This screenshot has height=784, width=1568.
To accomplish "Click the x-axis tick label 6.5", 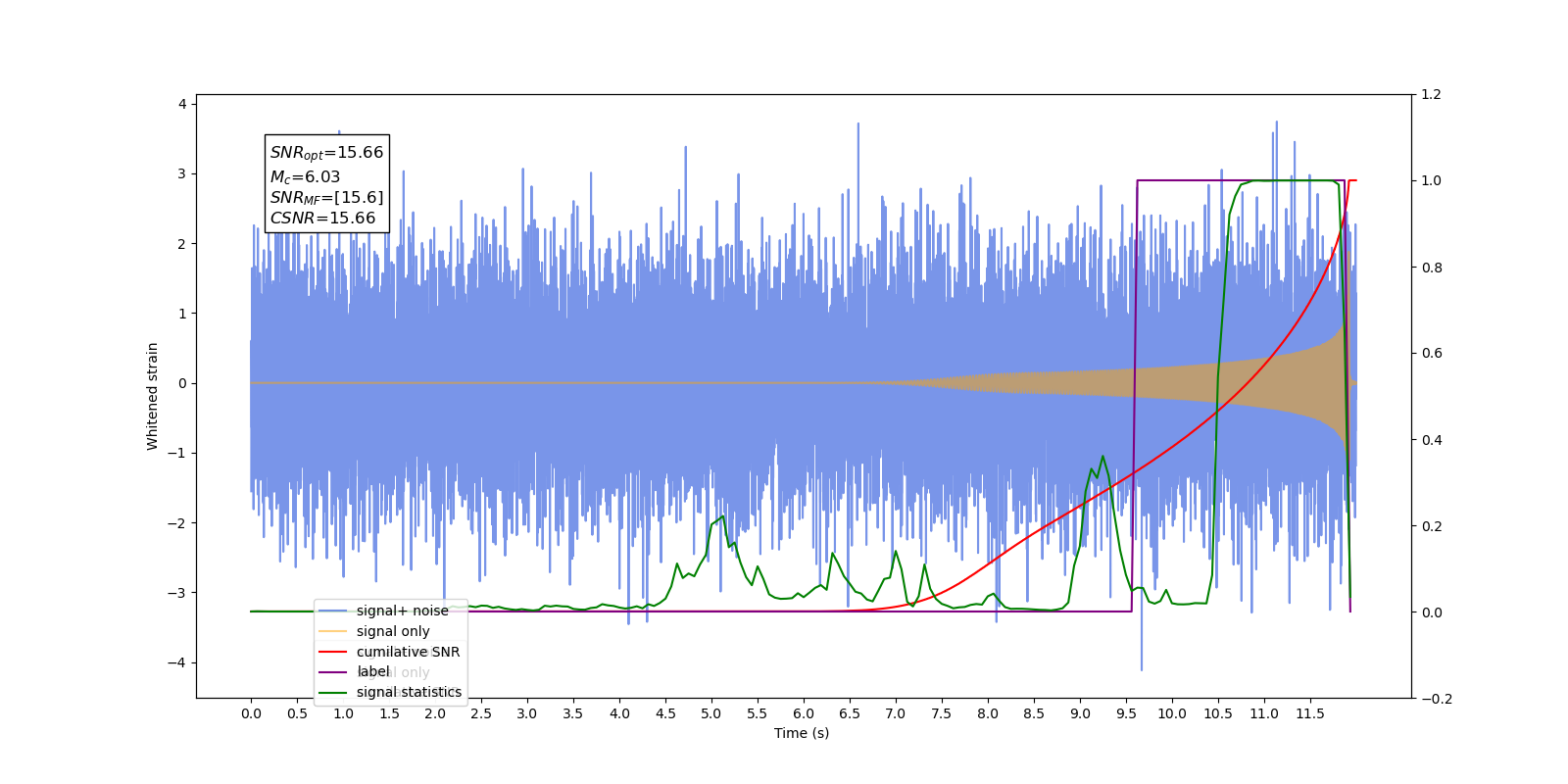I will 850,713.
